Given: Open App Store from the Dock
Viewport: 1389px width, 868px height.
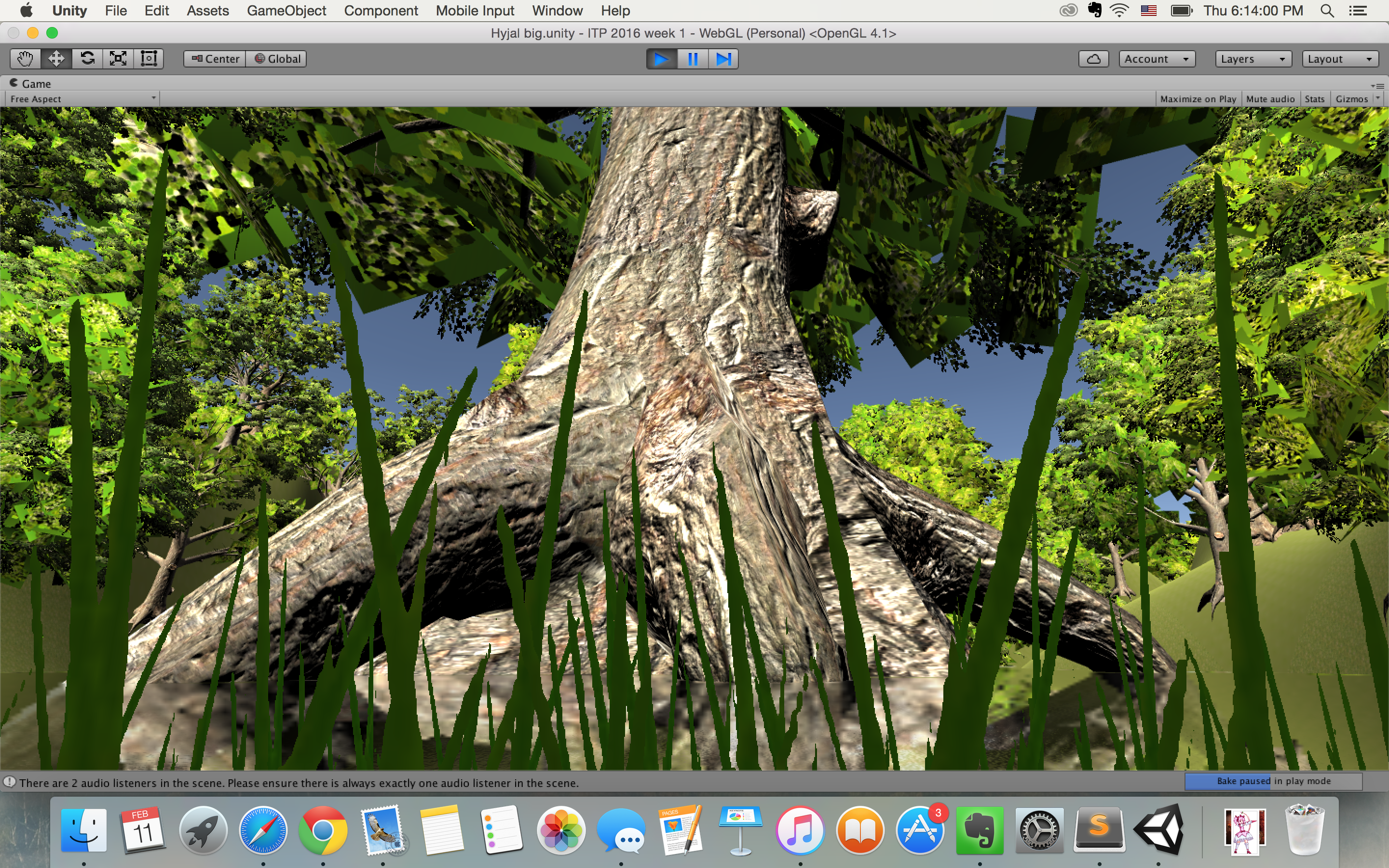Looking at the screenshot, I should point(920,830).
